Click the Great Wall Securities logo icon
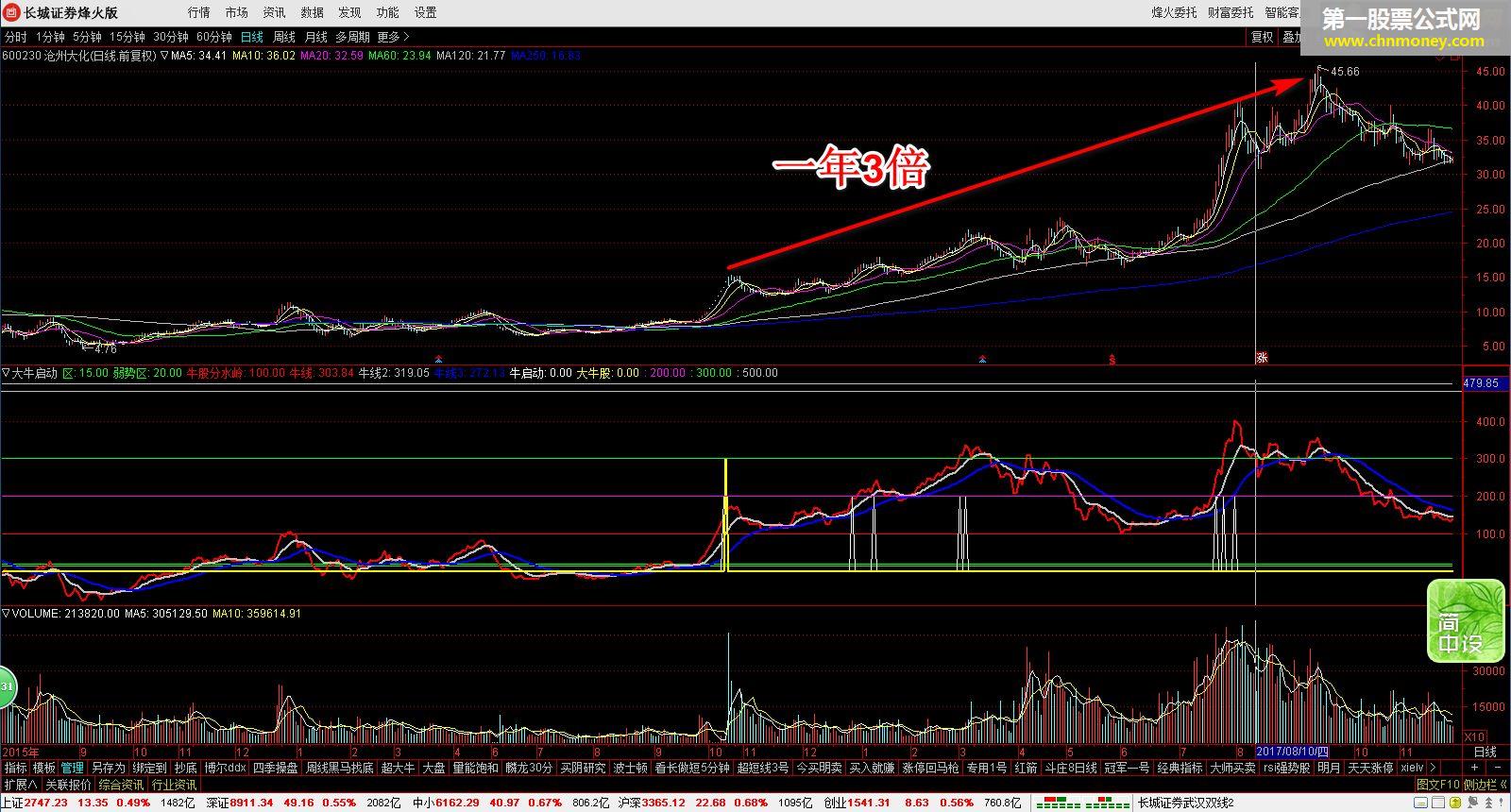The image size is (1511, 812). tap(11, 12)
